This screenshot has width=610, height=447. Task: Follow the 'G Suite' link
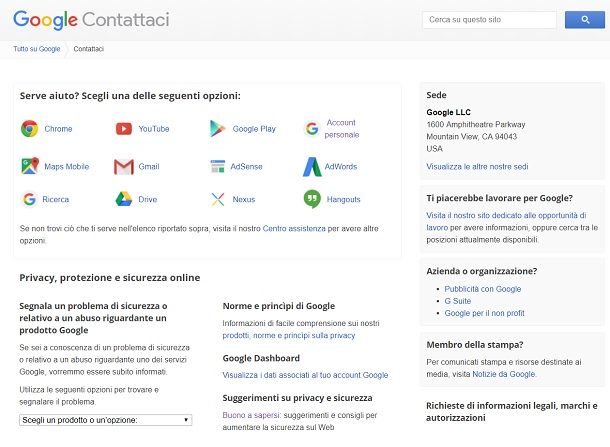[458, 301]
